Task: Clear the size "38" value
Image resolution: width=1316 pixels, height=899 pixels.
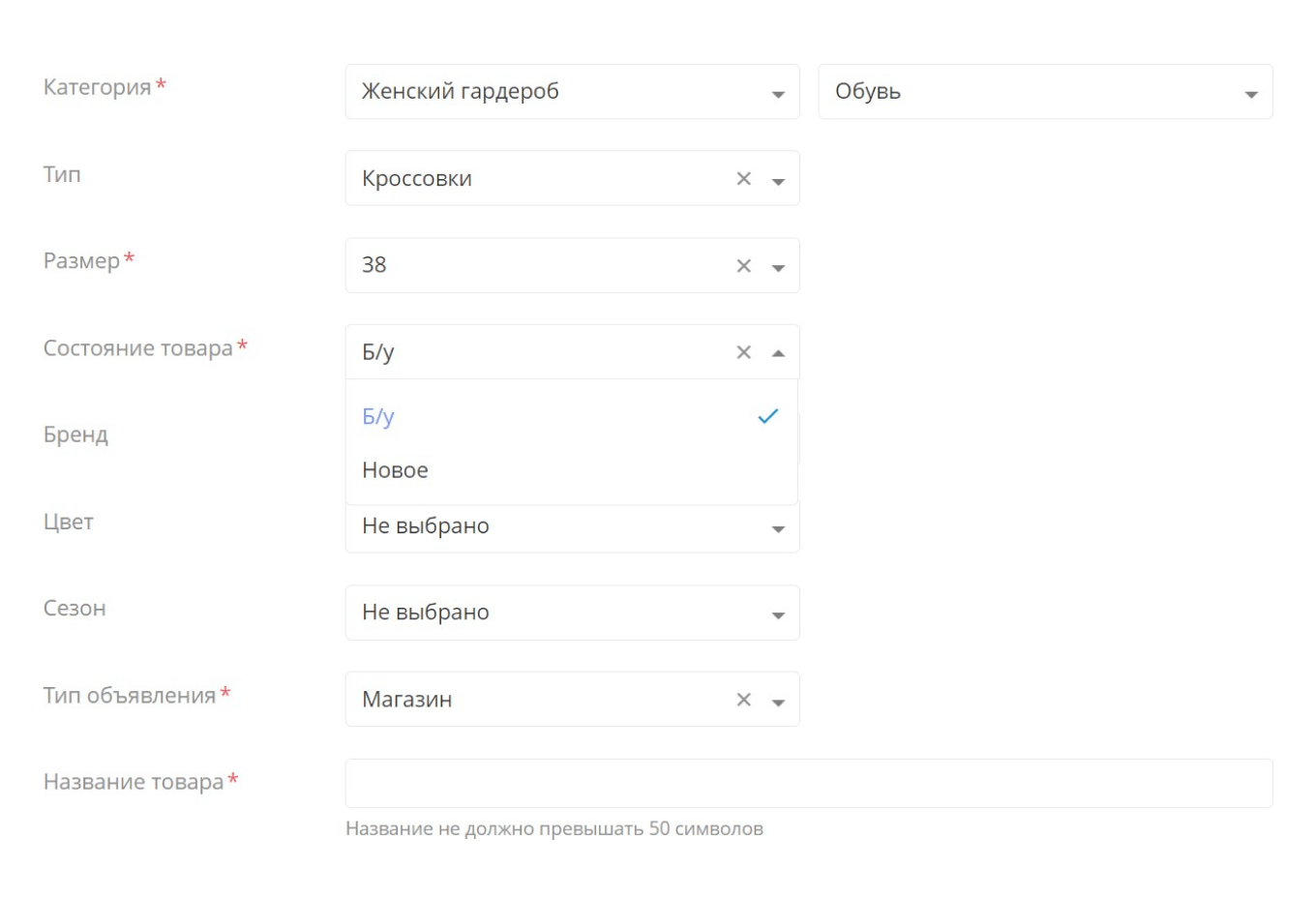Action: pos(743,265)
